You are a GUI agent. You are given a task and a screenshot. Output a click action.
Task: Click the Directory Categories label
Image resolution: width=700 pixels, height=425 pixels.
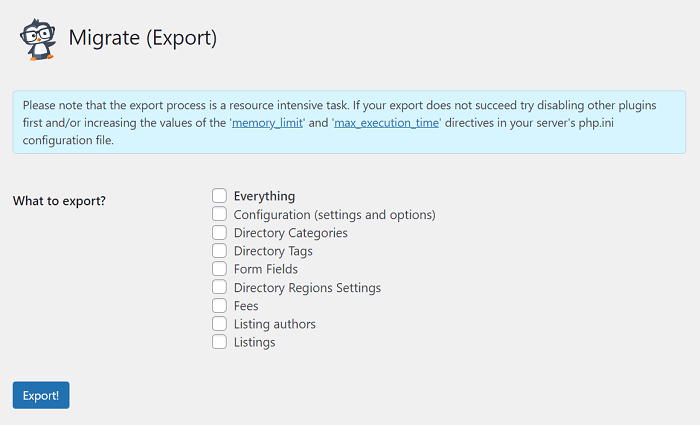291,233
